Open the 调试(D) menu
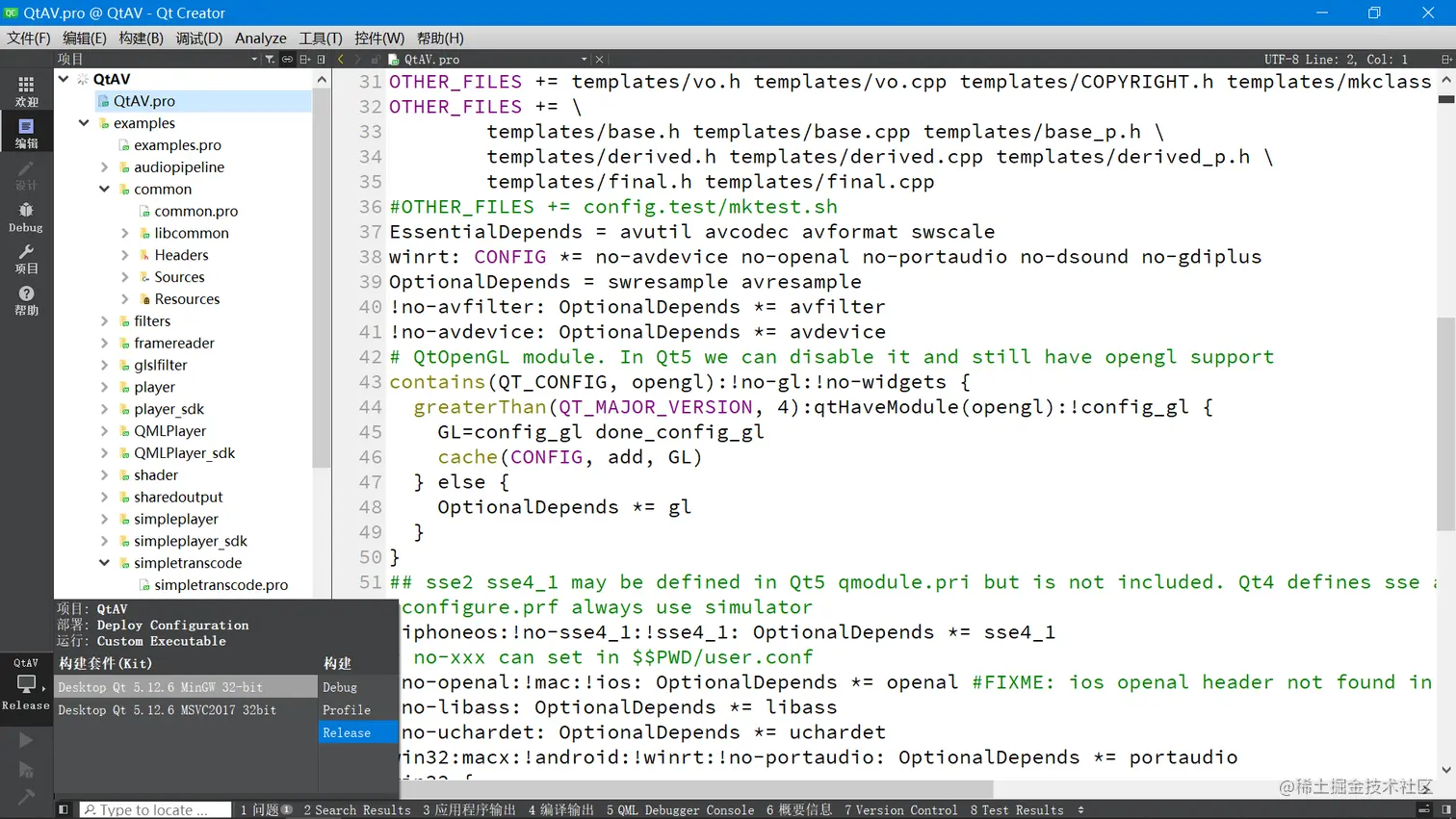 pos(199,38)
